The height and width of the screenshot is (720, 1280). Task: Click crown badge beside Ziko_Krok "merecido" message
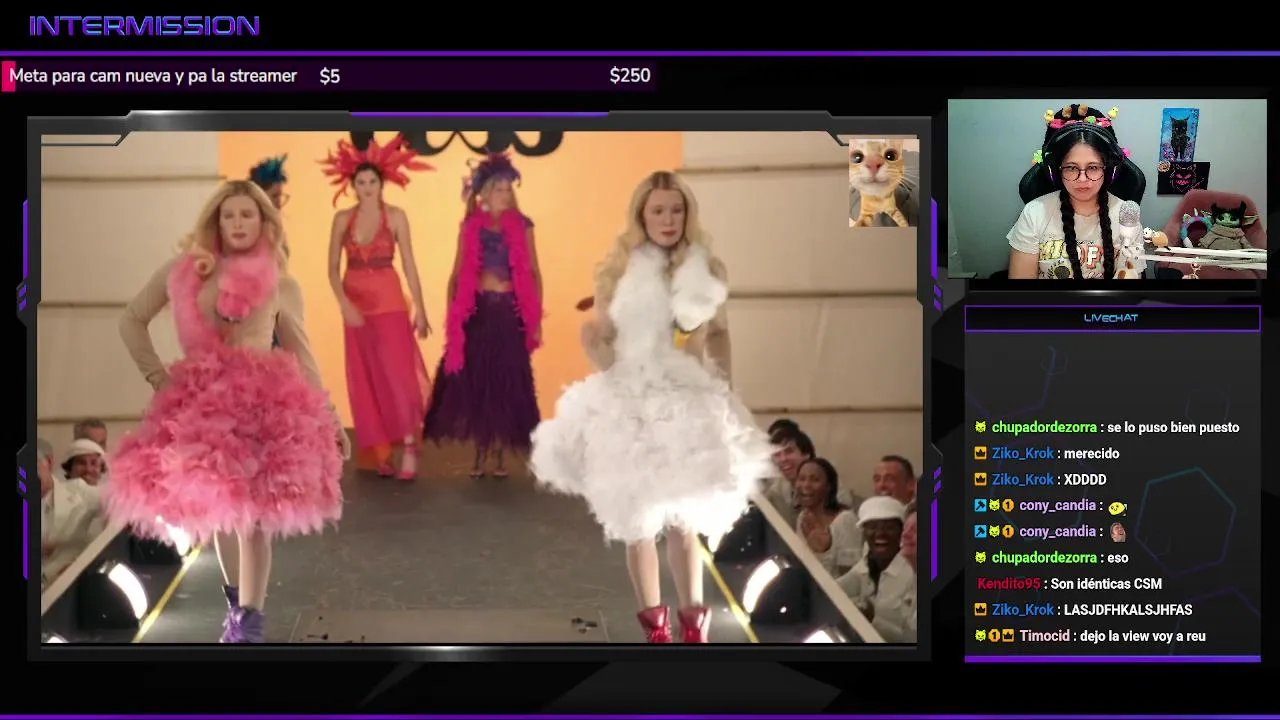pos(981,454)
